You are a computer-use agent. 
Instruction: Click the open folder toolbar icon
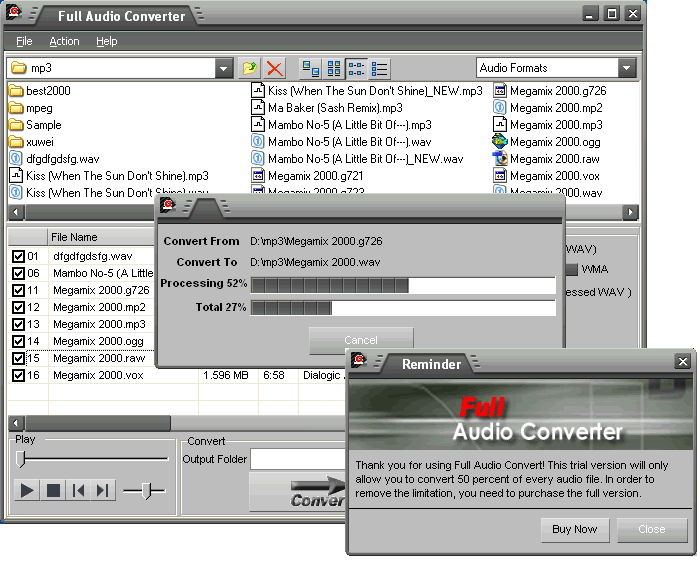[x=250, y=68]
